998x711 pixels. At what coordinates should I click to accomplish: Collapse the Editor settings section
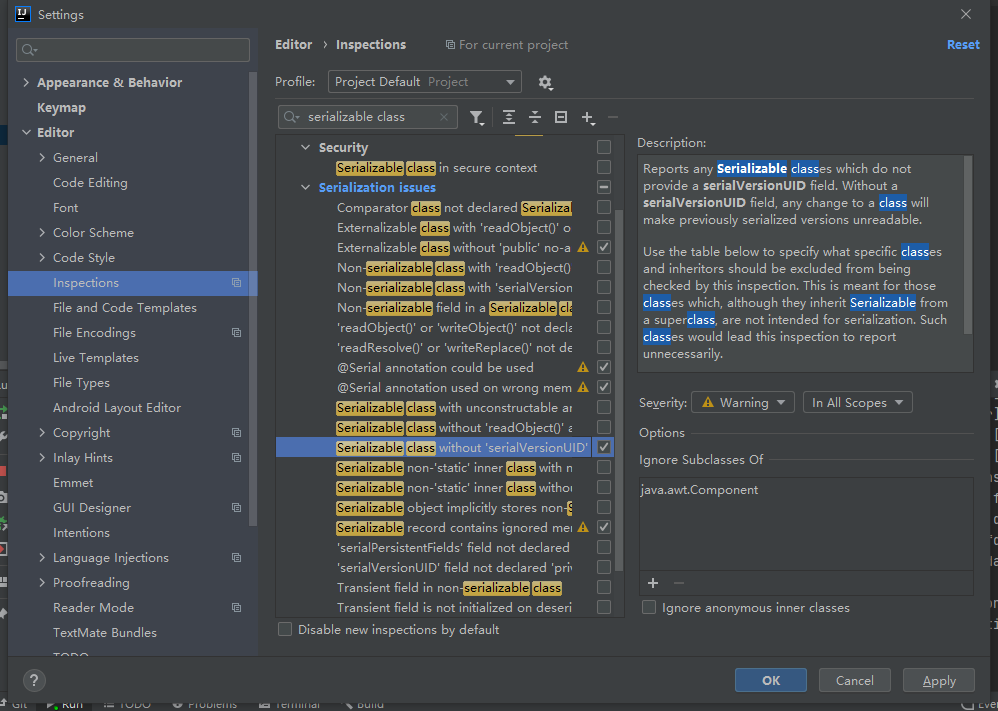pos(26,132)
